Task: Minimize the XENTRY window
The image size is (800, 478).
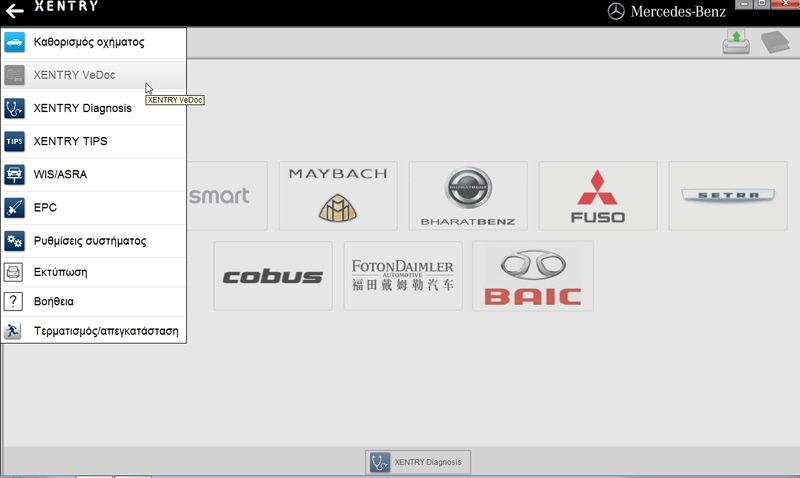Action: [x=744, y=4]
